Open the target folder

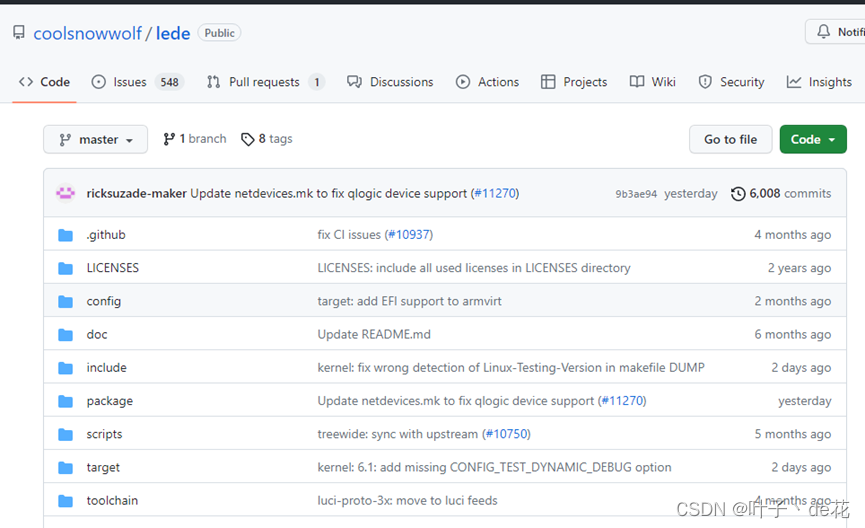click(103, 467)
